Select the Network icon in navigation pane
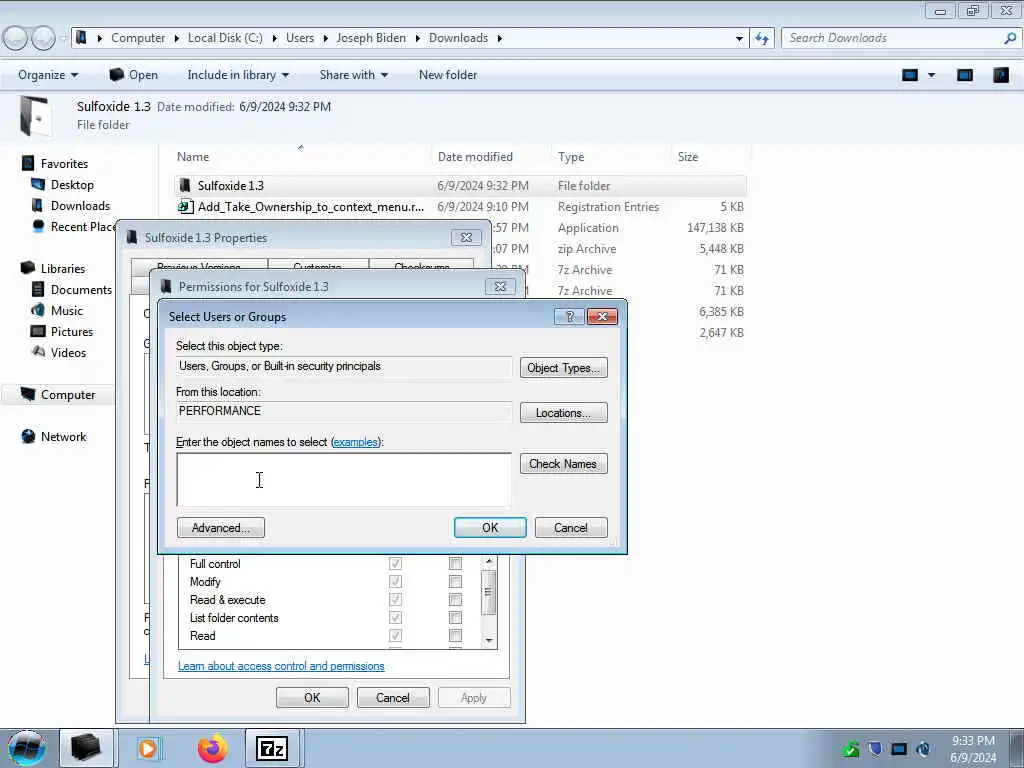The image size is (1024, 768). [x=28, y=436]
